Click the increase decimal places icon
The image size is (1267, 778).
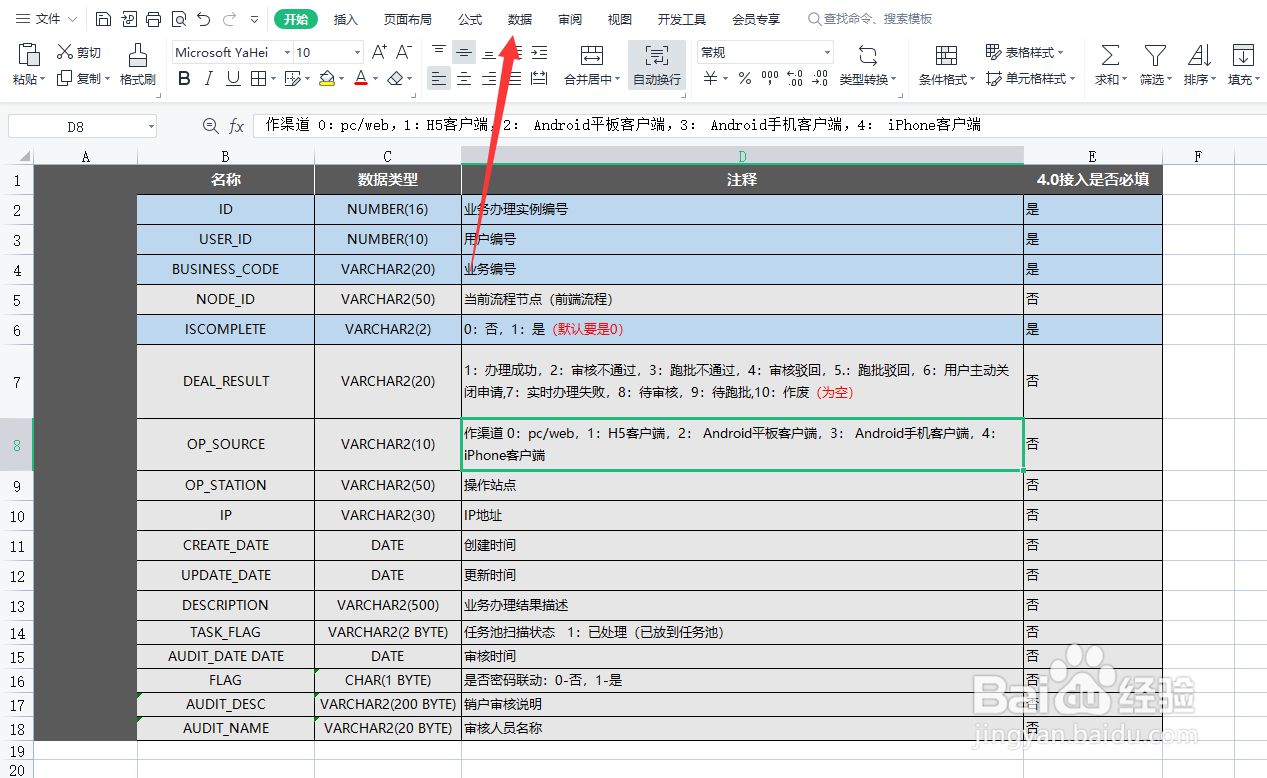tap(795, 78)
